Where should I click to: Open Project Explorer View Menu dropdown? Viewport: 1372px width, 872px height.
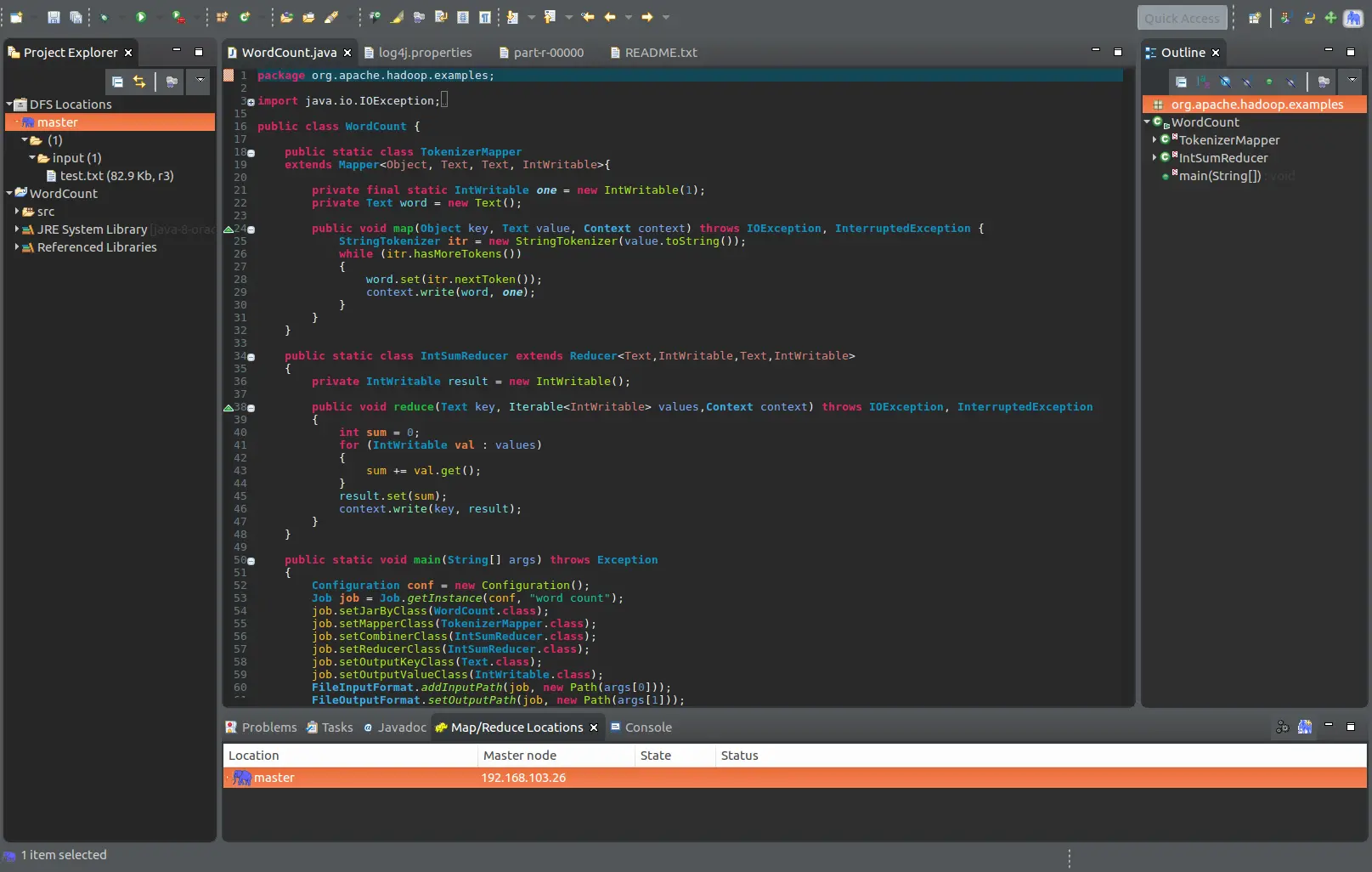coord(200,81)
